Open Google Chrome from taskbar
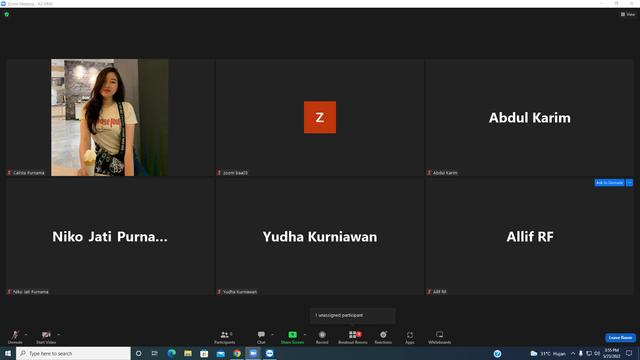This screenshot has width=640, height=360. pos(237,353)
